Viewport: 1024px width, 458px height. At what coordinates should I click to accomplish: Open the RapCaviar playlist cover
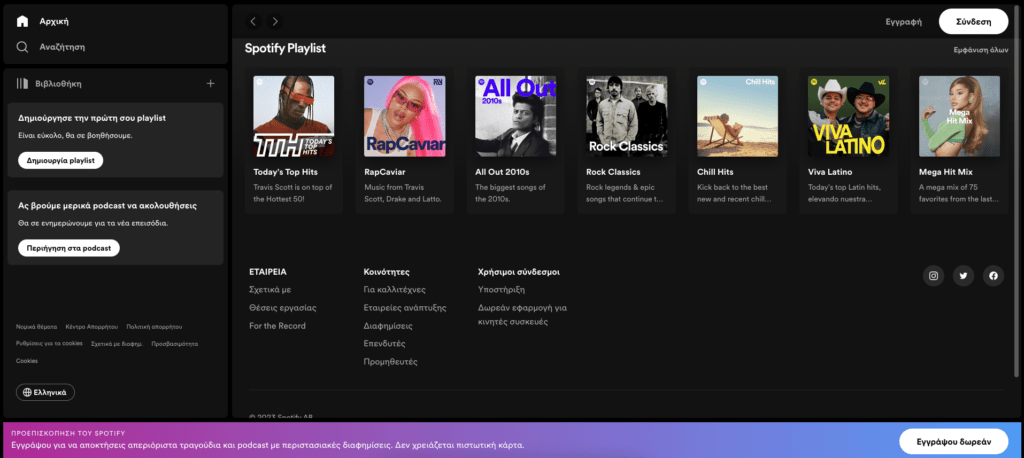point(404,117)
